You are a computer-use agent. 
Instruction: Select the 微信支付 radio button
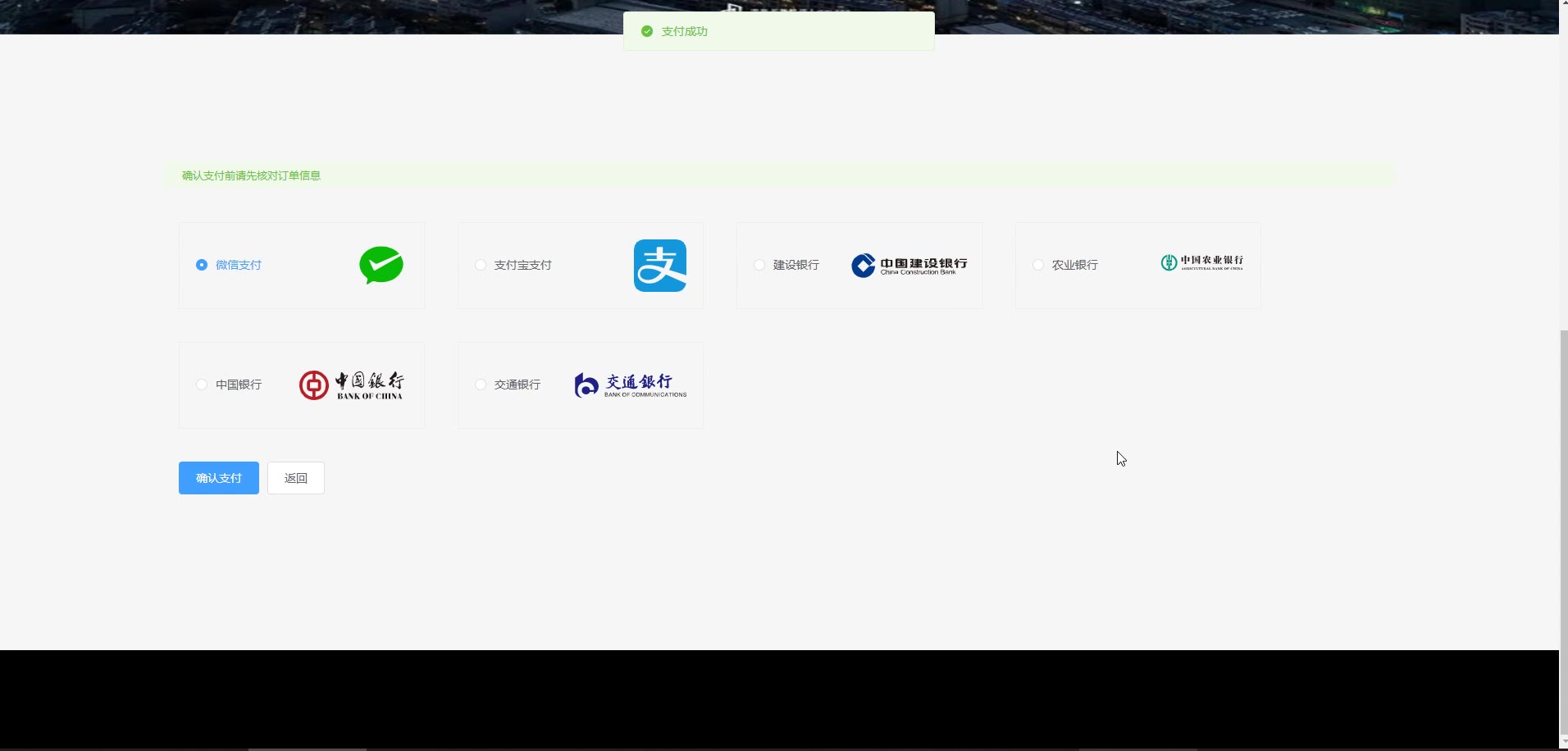(x=202, y=265)
